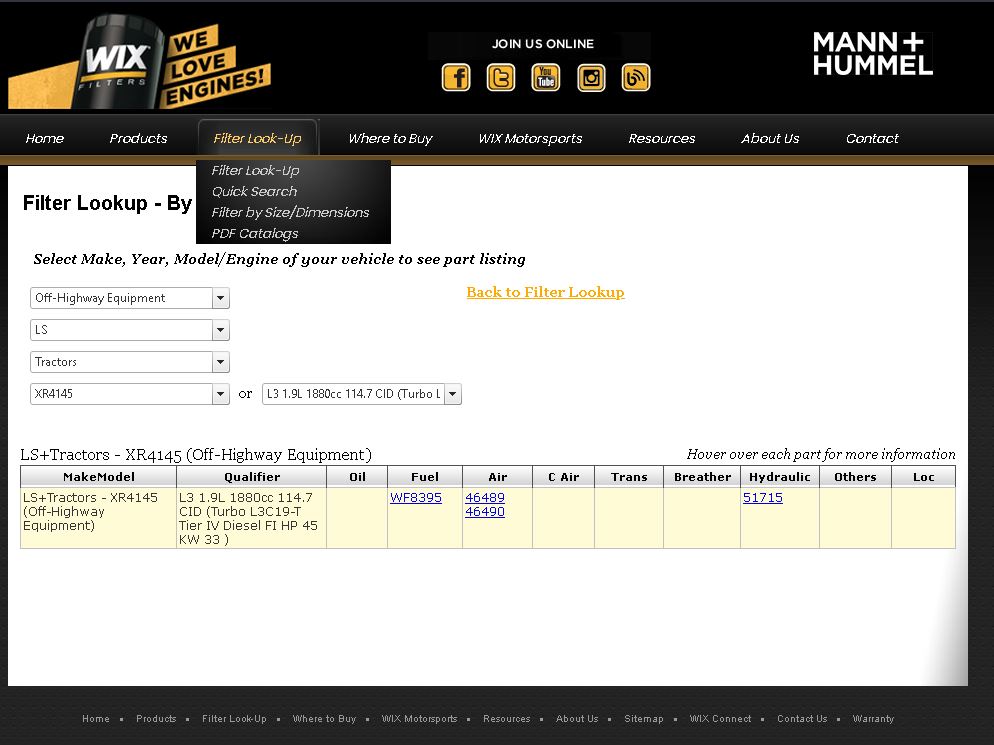Click the L3 1.9L 1880cc Qualifier cell
994x745 pixels.
pos(252,518)
